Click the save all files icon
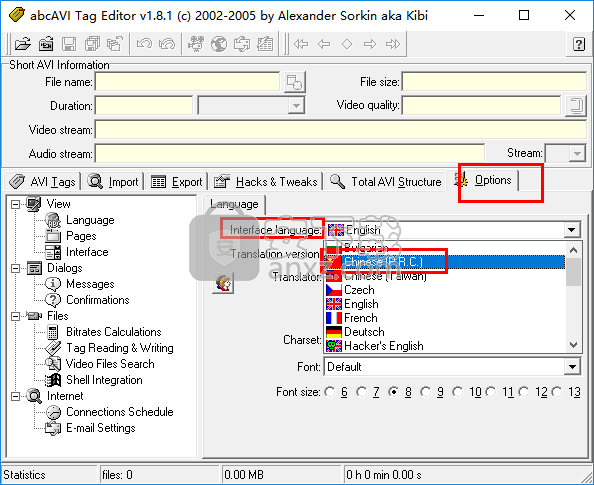594x485 pixels. coord(92,44)
